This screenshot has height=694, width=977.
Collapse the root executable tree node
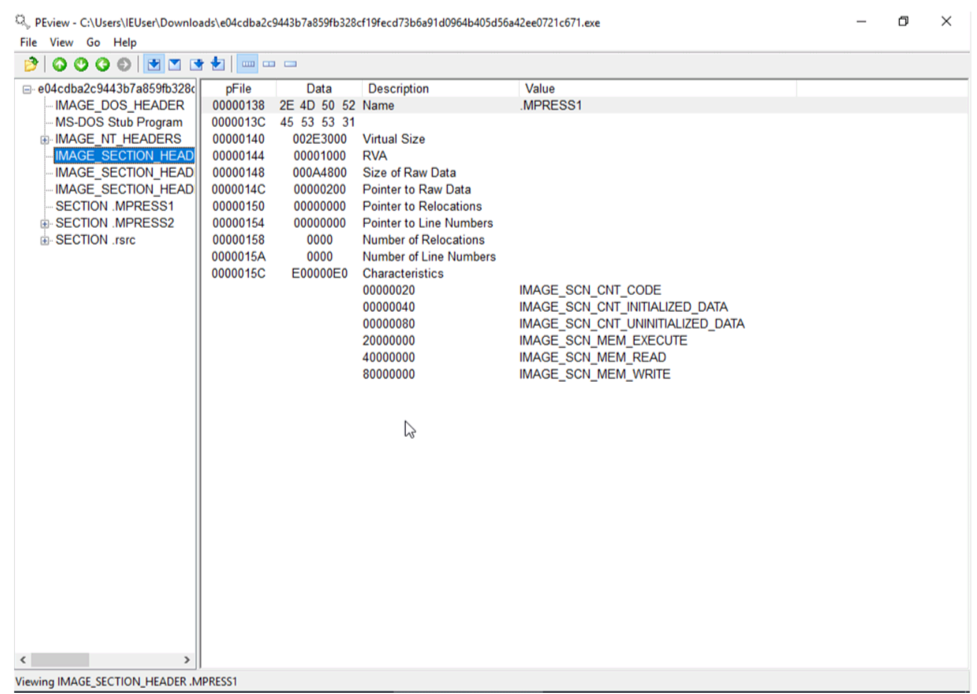click(27, 89)
